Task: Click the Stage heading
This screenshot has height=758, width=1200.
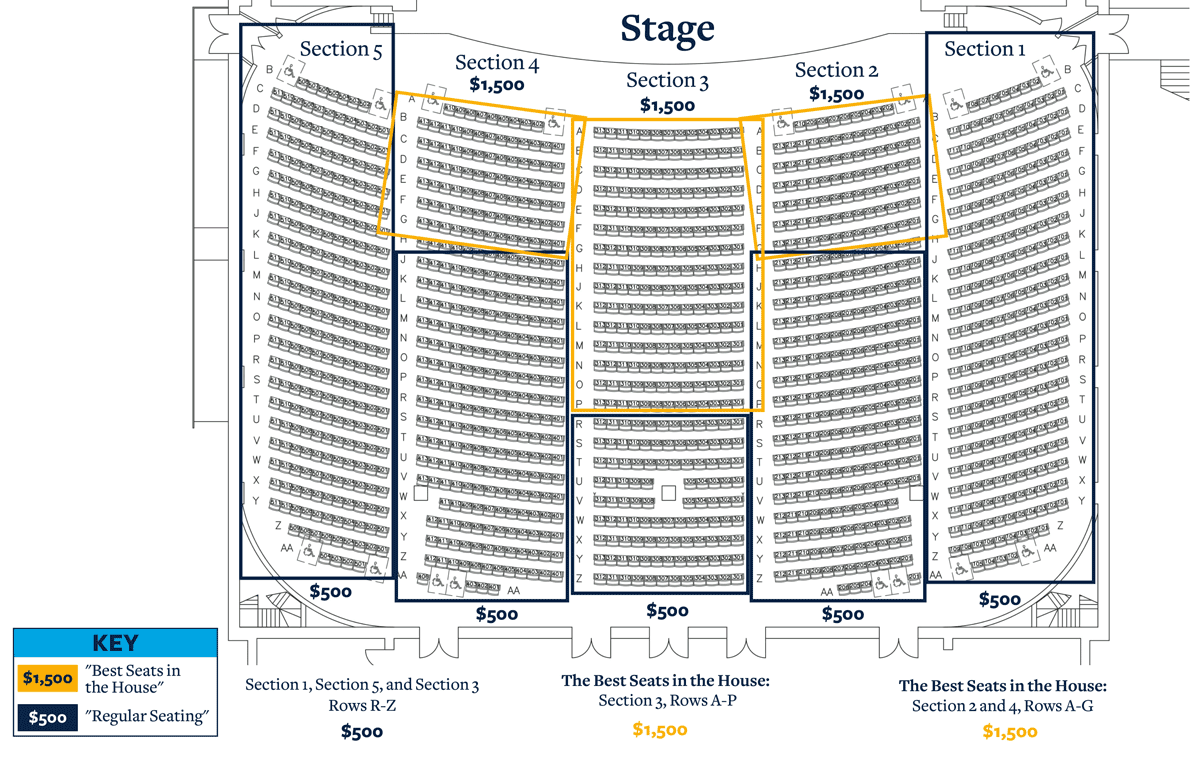Action: click(x=667, y=28)
